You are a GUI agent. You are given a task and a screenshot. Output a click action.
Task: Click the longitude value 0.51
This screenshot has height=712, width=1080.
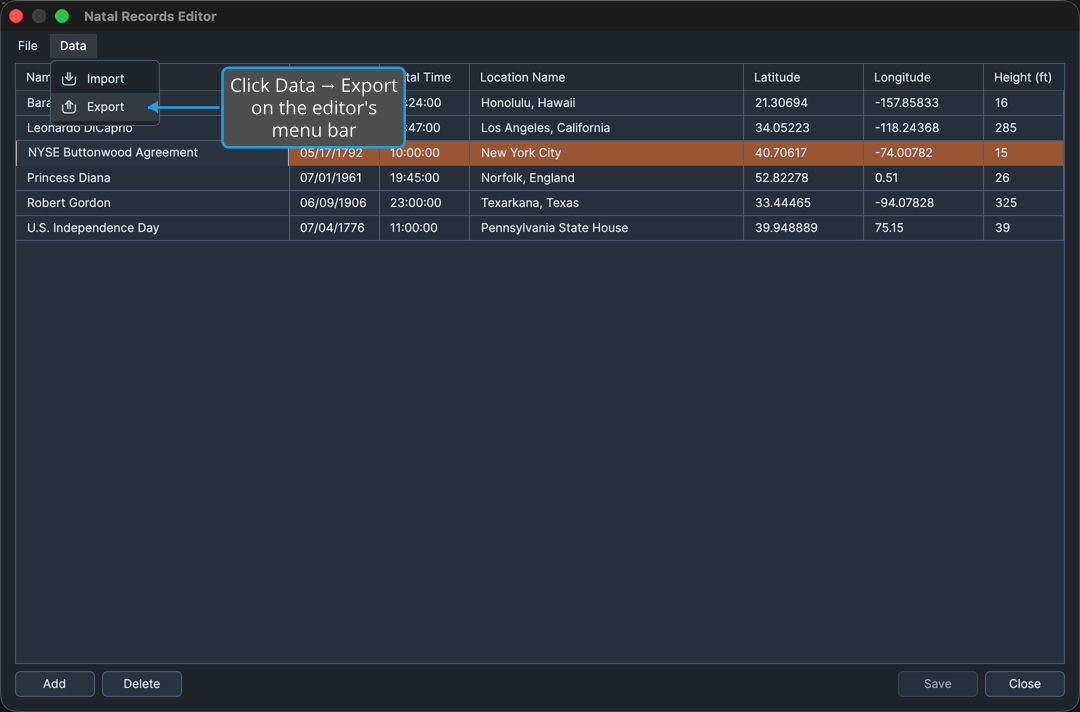coord(923,178)
